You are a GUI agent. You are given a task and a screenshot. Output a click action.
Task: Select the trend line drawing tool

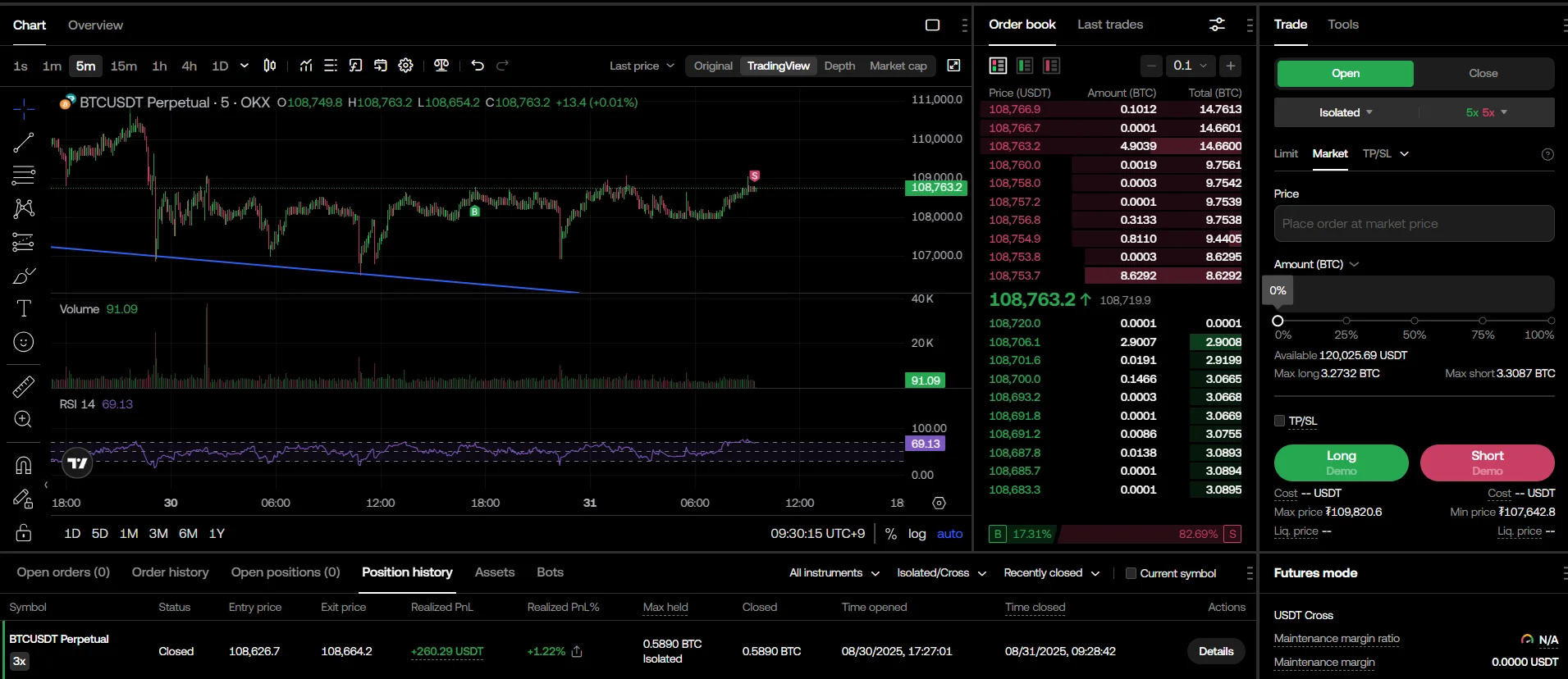[x=24, y=143]
